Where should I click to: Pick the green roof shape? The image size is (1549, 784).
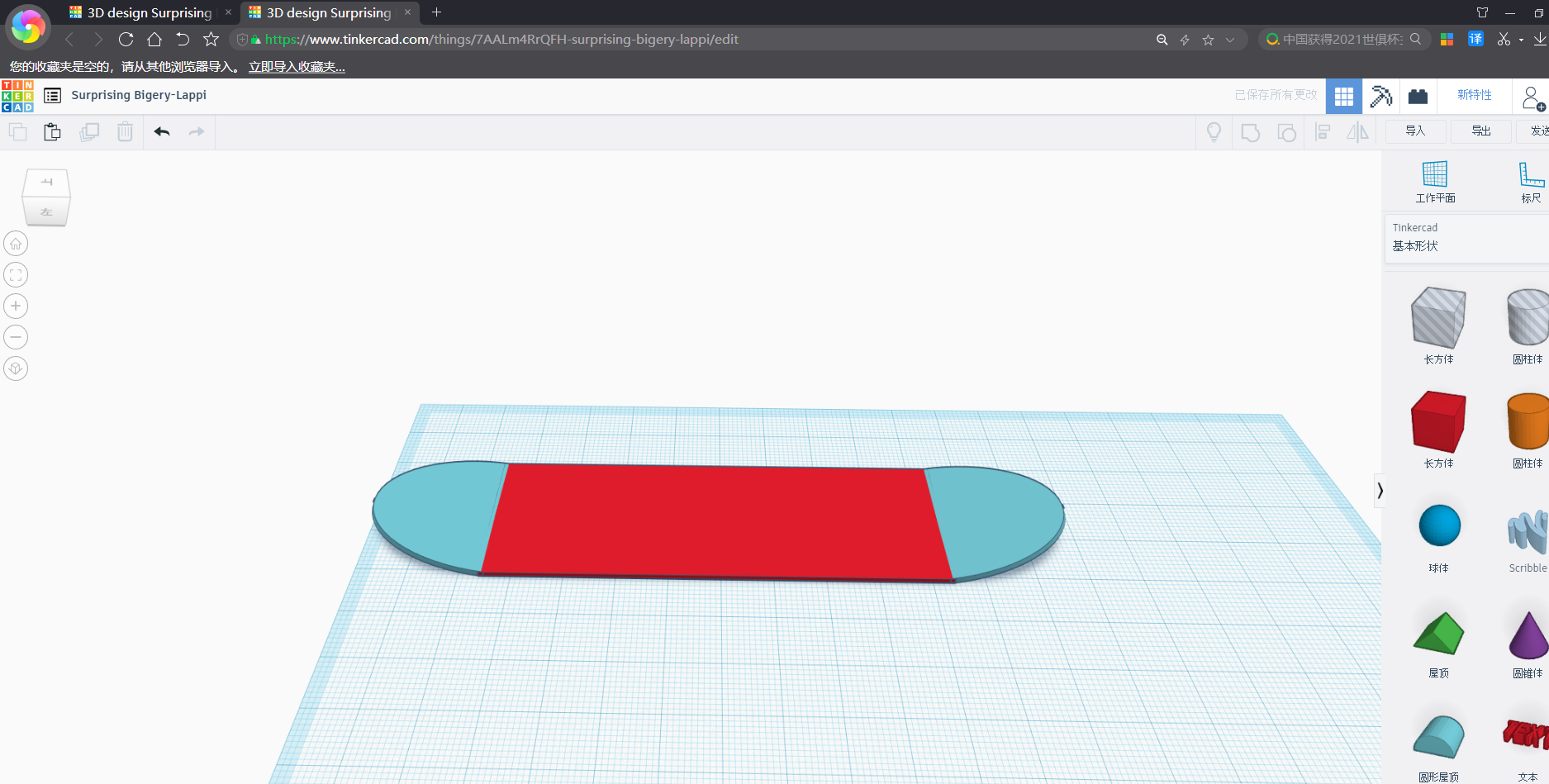(1438, 634)
